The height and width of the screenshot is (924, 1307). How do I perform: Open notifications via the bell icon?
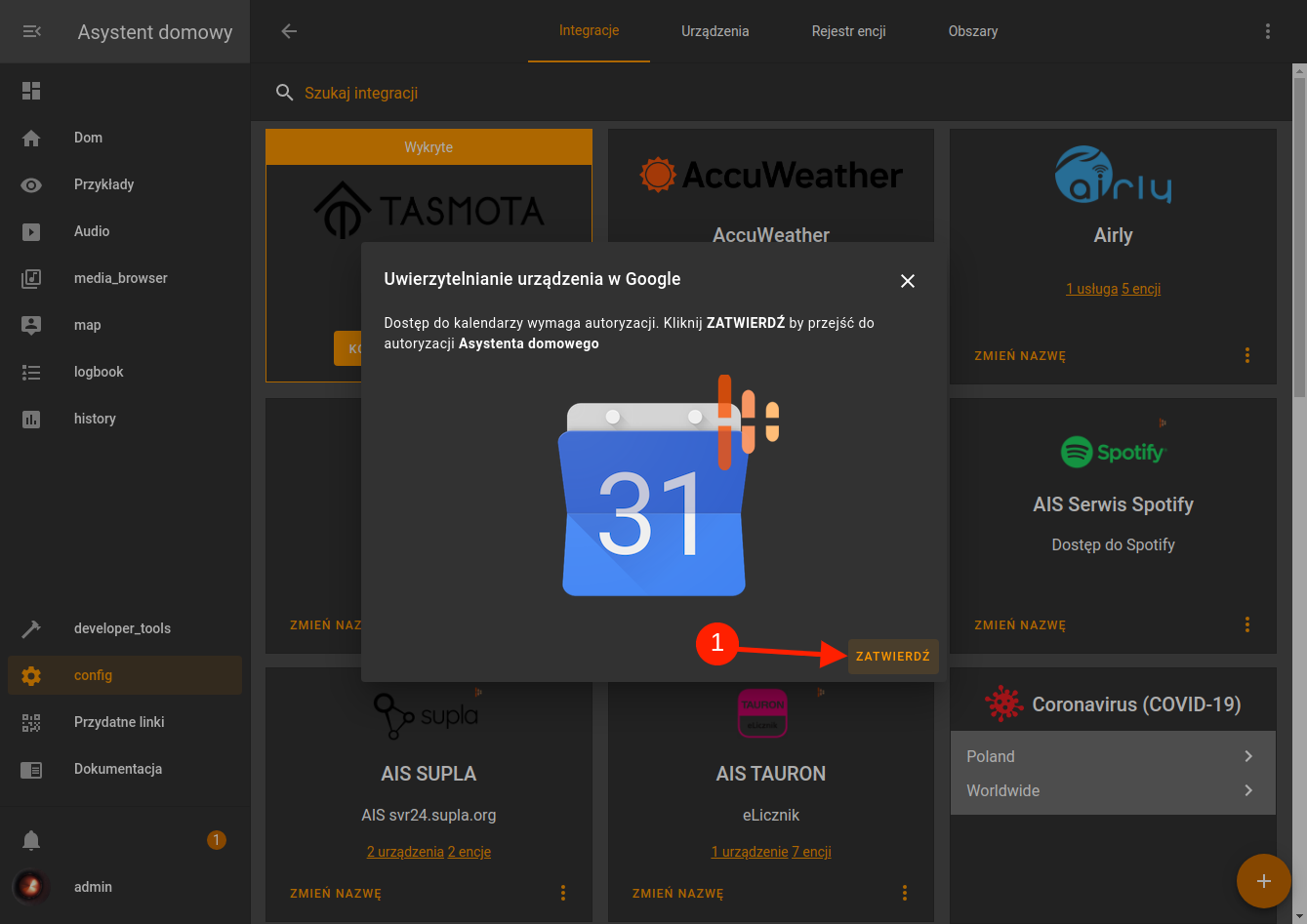point(31,840)
